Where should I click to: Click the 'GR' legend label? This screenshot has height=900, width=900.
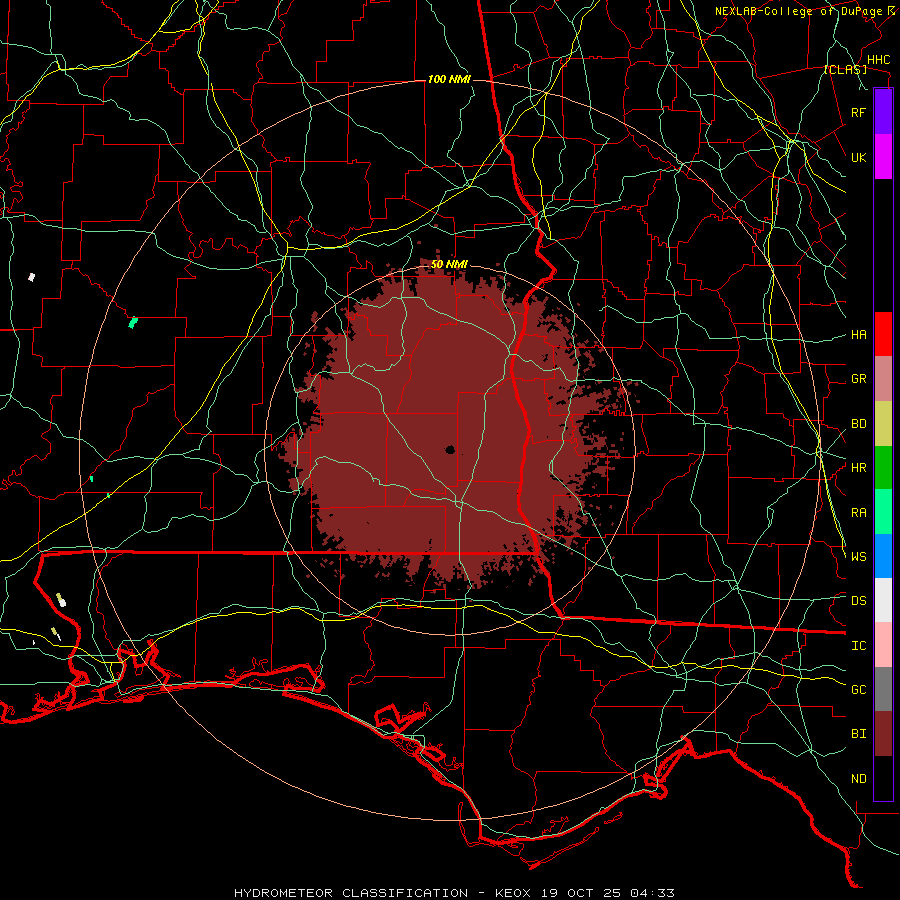click(858, 379)
